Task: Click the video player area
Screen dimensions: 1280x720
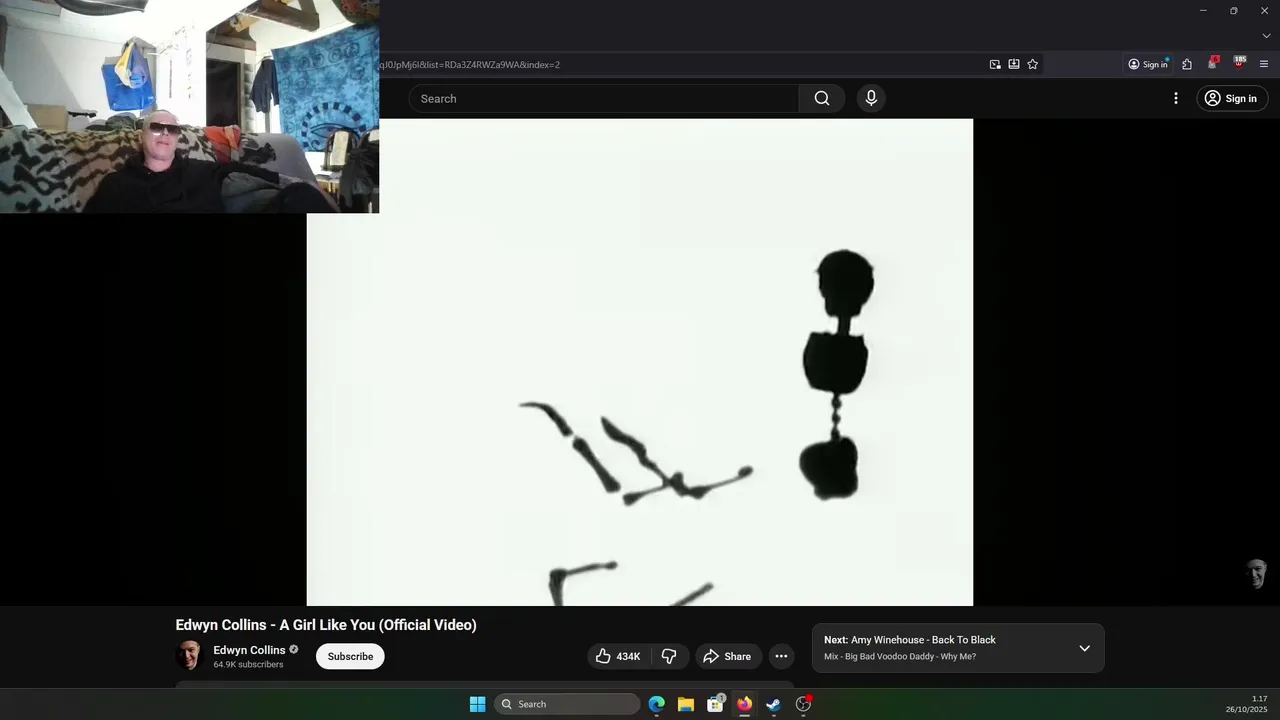Action: click(x=640, y=362)
